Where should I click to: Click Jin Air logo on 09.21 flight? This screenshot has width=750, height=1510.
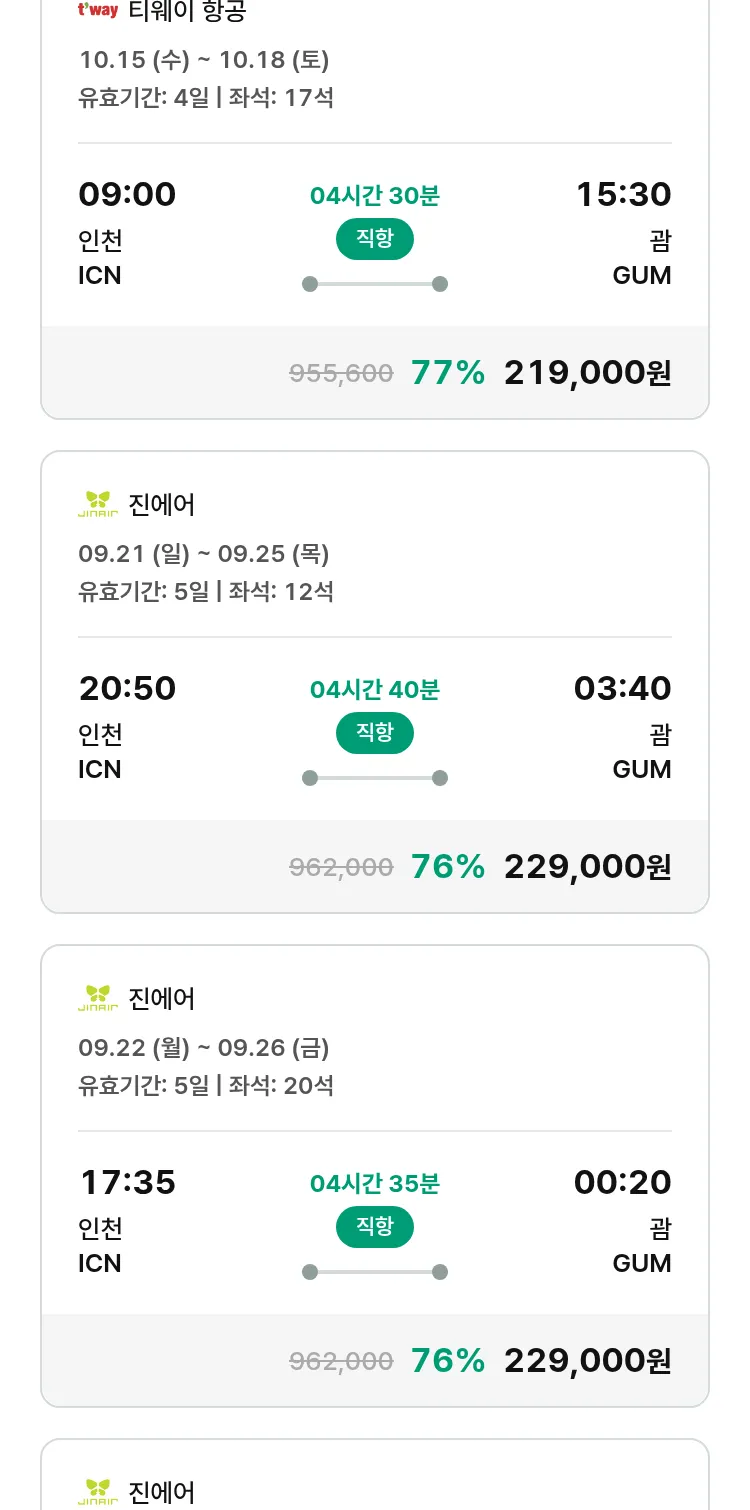tap(98, 504)
